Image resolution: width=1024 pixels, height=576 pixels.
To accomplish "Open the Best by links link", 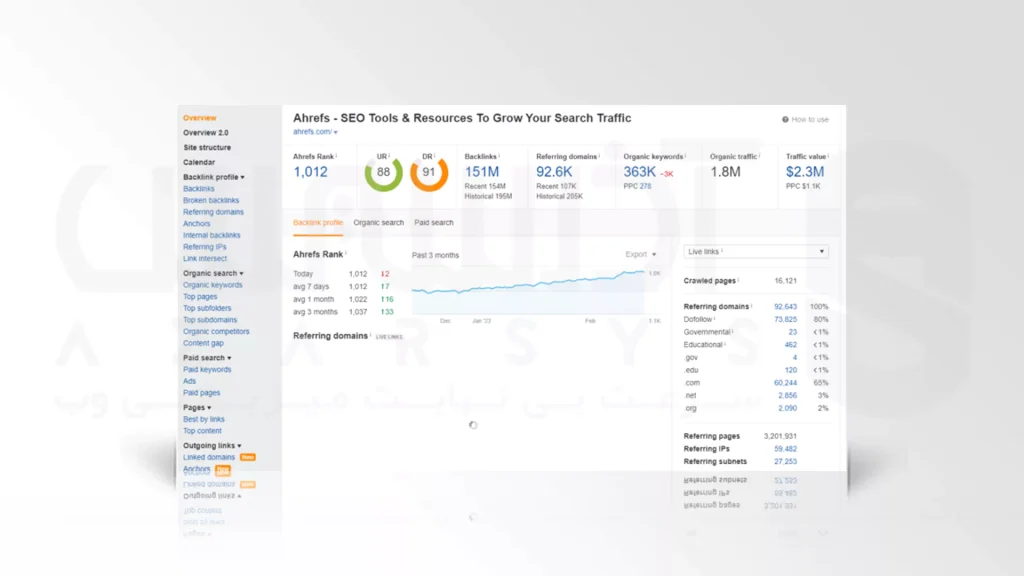I will (x=204, y=419).
